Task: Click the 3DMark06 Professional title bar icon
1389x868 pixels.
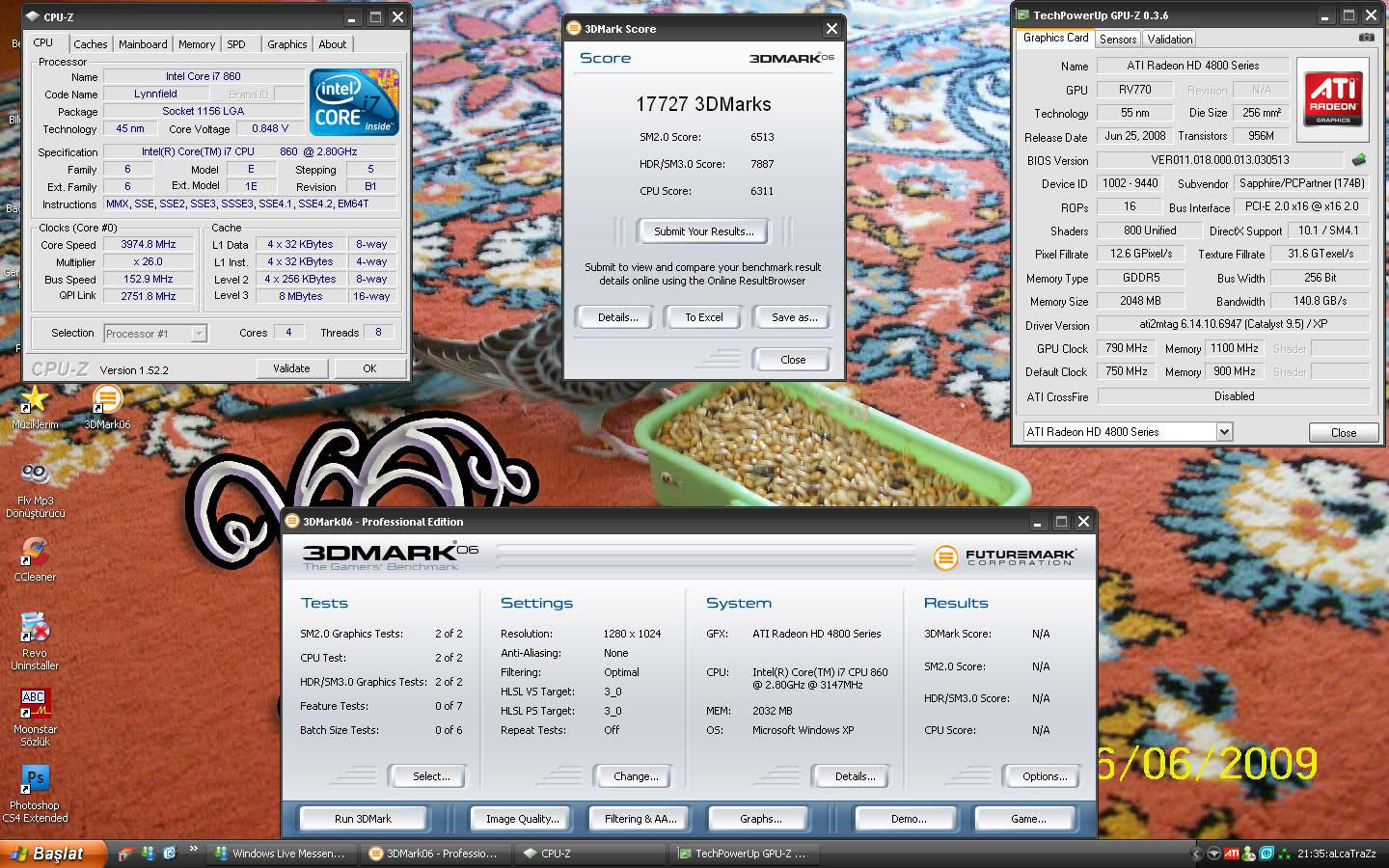Action: (x=293, y=522)
